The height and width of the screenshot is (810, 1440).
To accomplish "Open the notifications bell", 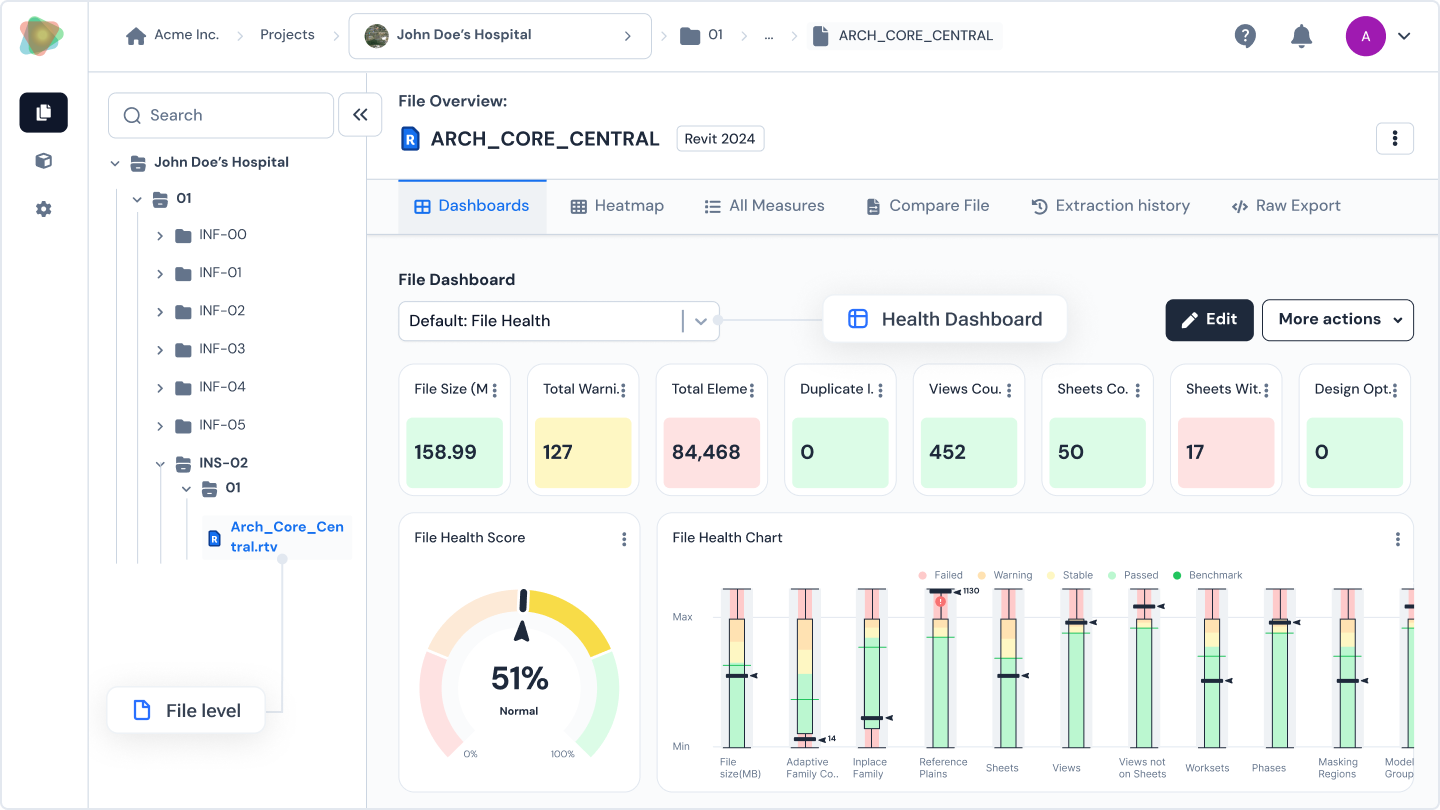I will point(1301,36).
